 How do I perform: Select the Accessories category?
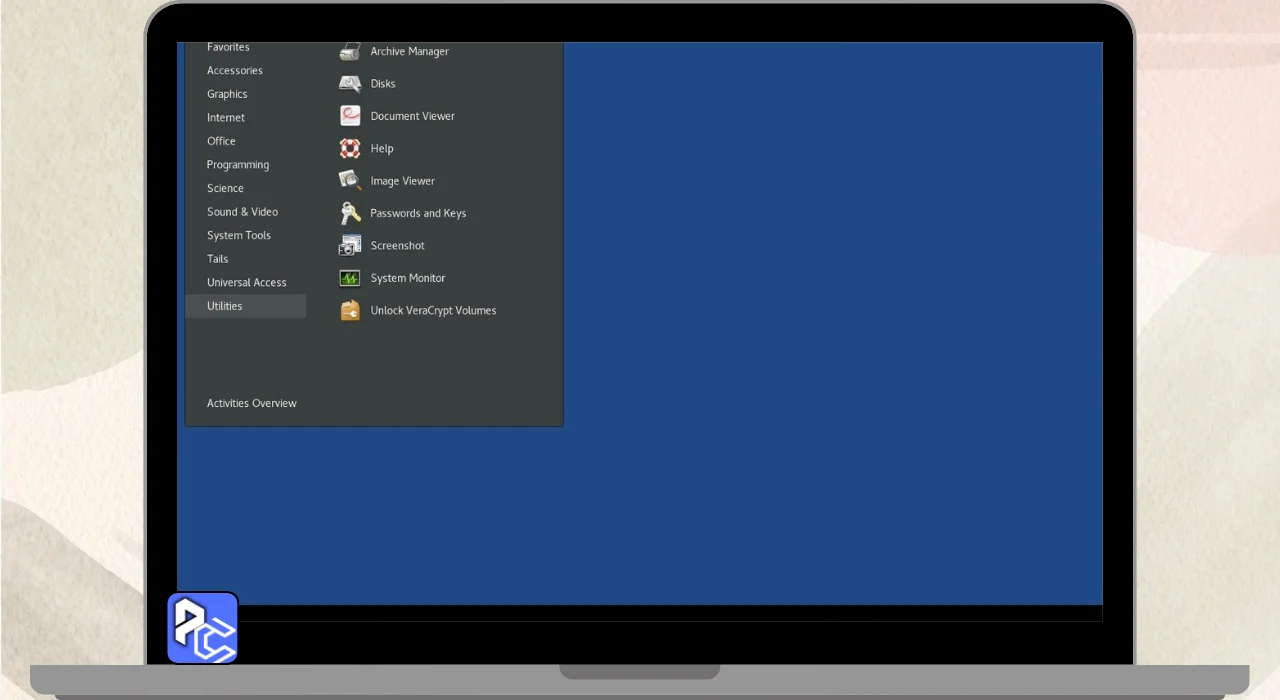(x=235, y=71)
